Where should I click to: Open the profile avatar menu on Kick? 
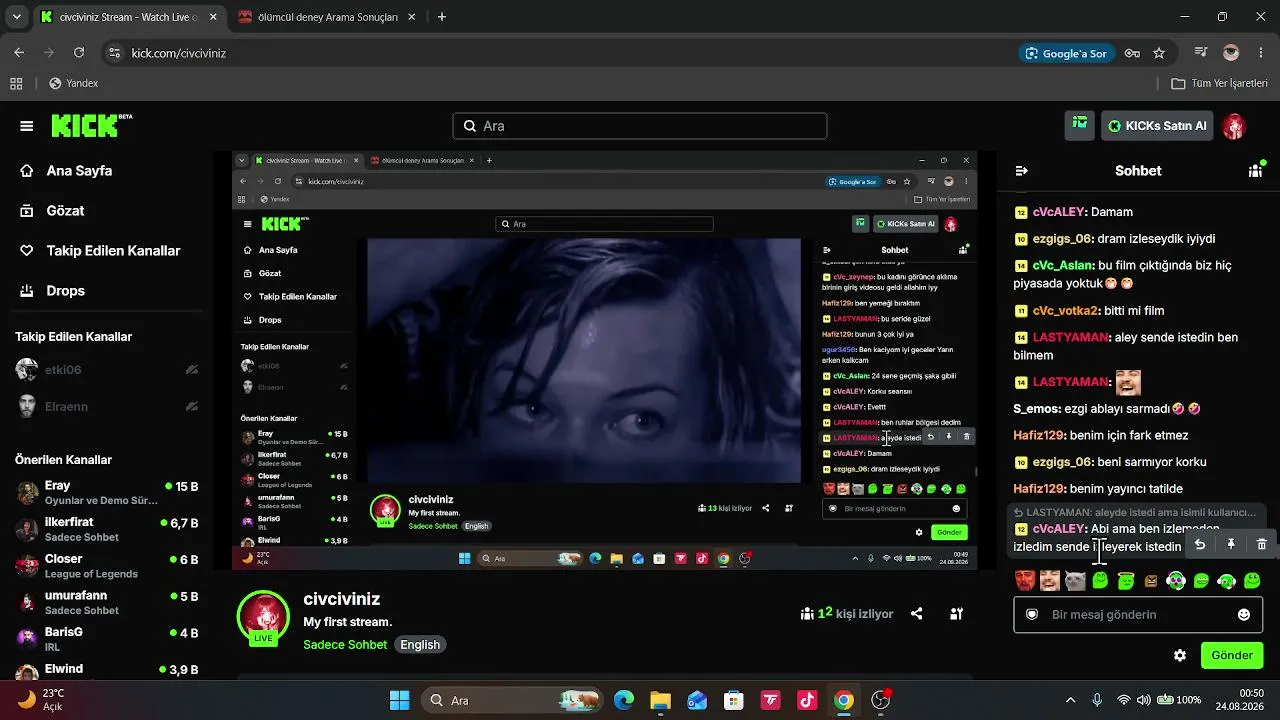(1235, 126)
